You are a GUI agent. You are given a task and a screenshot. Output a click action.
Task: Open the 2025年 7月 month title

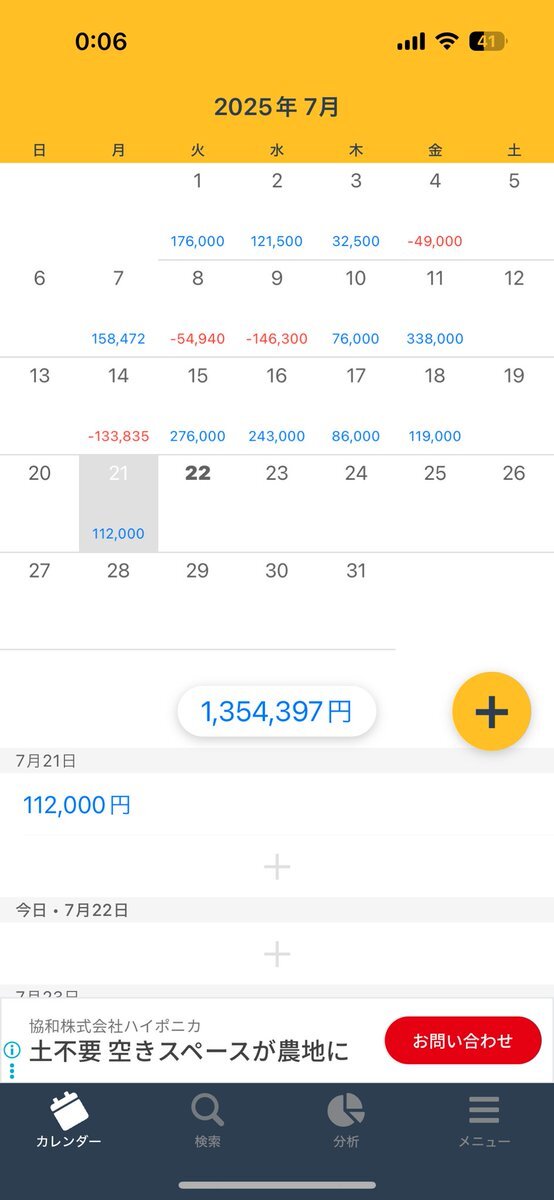[x=277, y=107]
